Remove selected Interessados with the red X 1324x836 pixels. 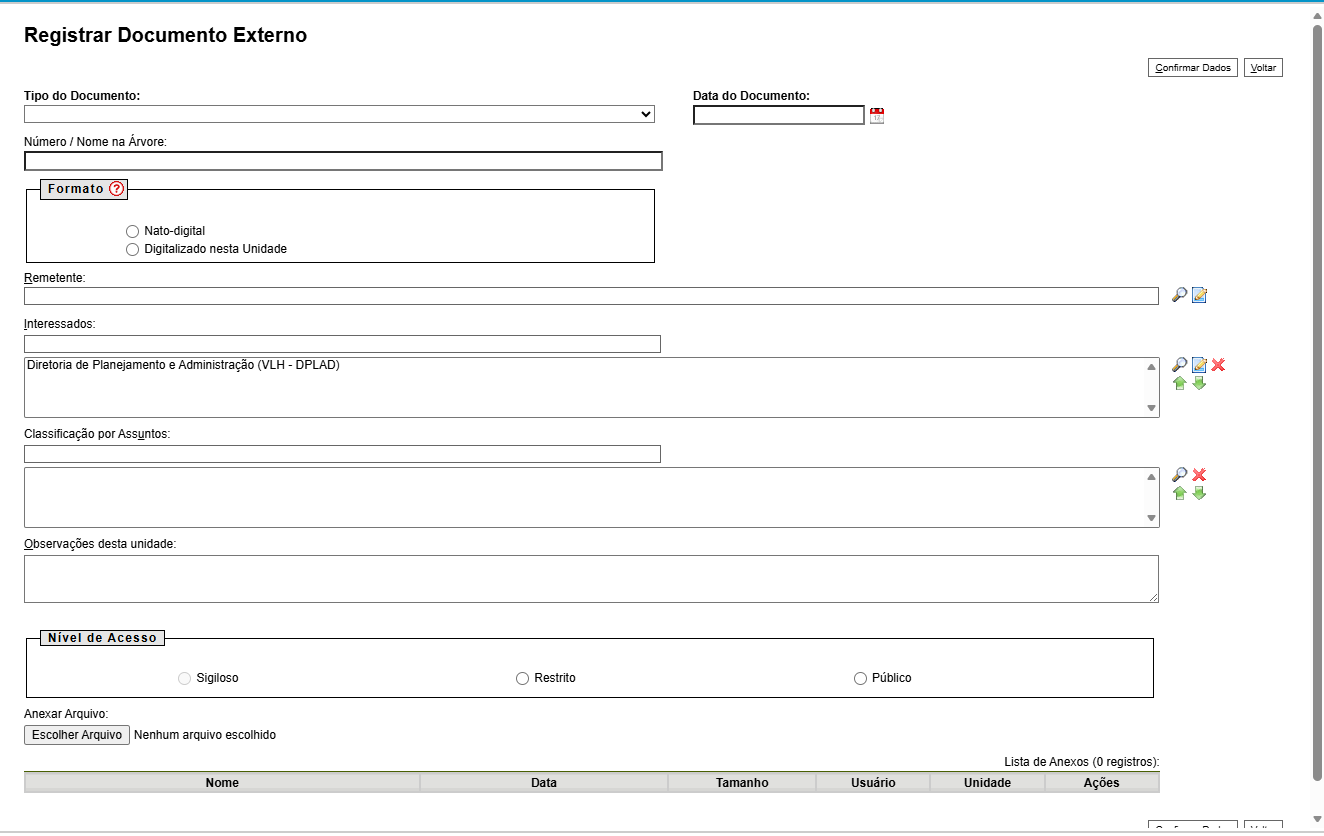point(1218,365)
